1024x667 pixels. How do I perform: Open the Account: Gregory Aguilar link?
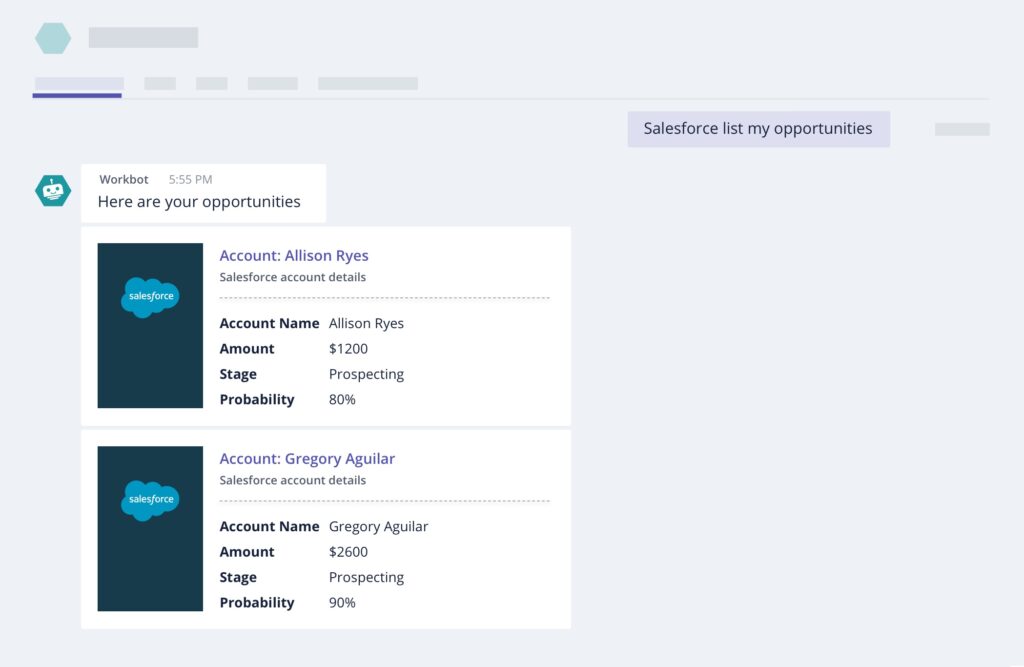[307, 458]
